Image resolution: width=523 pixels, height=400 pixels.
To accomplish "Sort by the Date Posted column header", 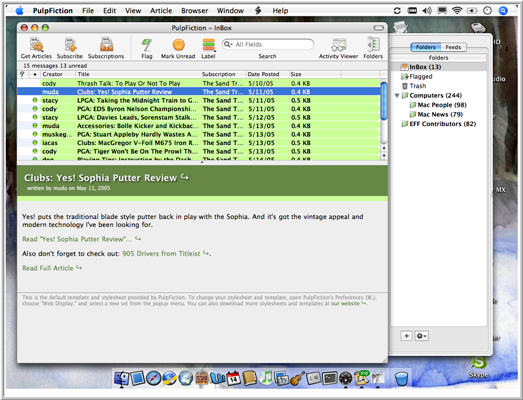I will point(267,74).
